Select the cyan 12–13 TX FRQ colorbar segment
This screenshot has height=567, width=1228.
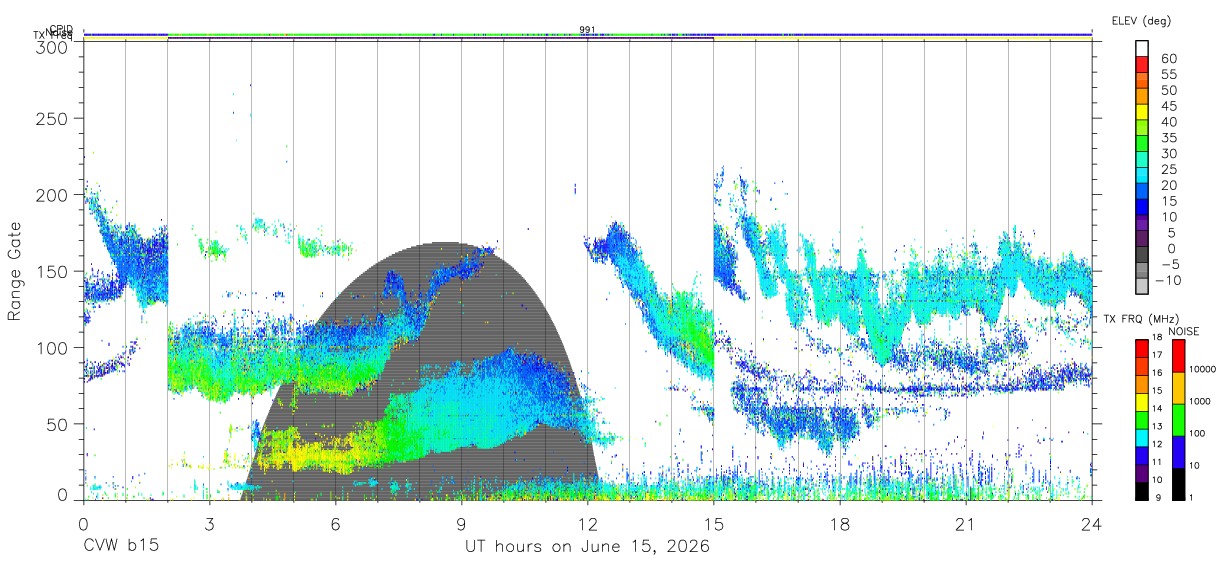(1142, 436)
